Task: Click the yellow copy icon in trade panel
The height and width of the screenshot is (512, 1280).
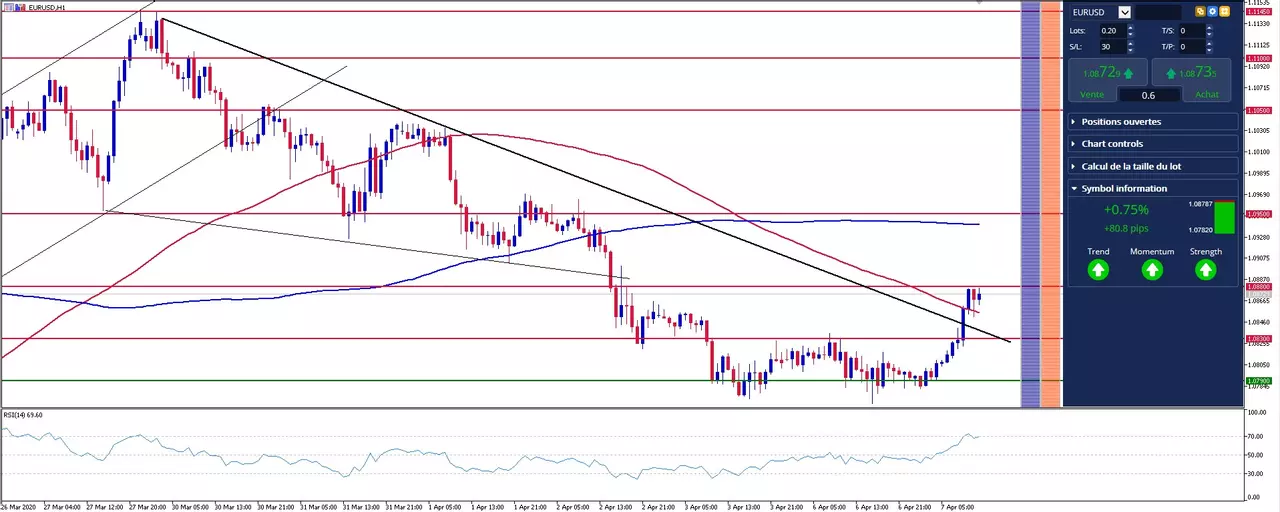Action: pos(1200,12)
